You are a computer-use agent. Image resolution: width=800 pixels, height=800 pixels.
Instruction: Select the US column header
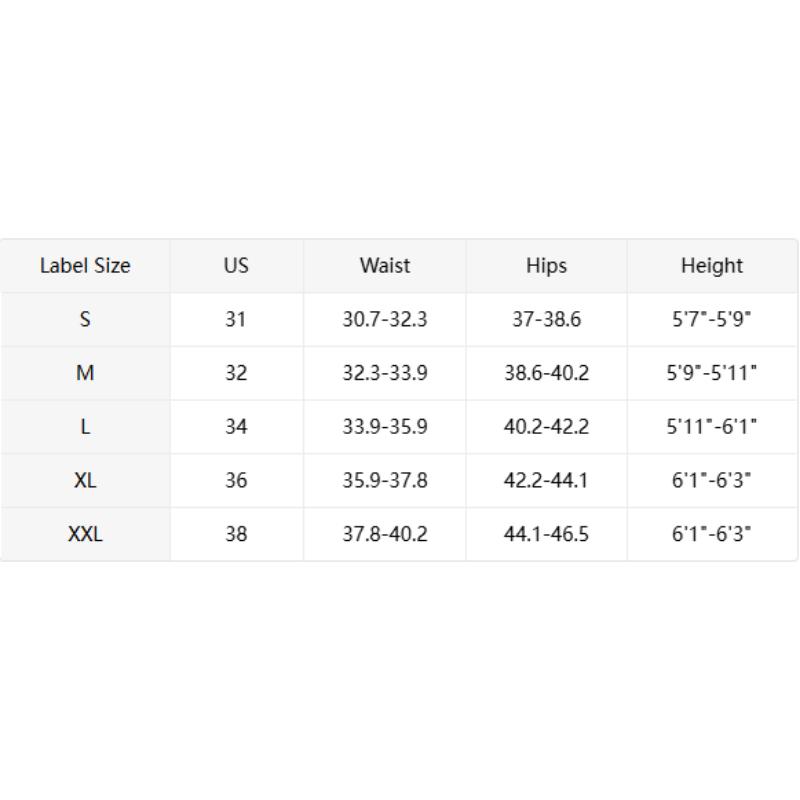tap(236, 266)
